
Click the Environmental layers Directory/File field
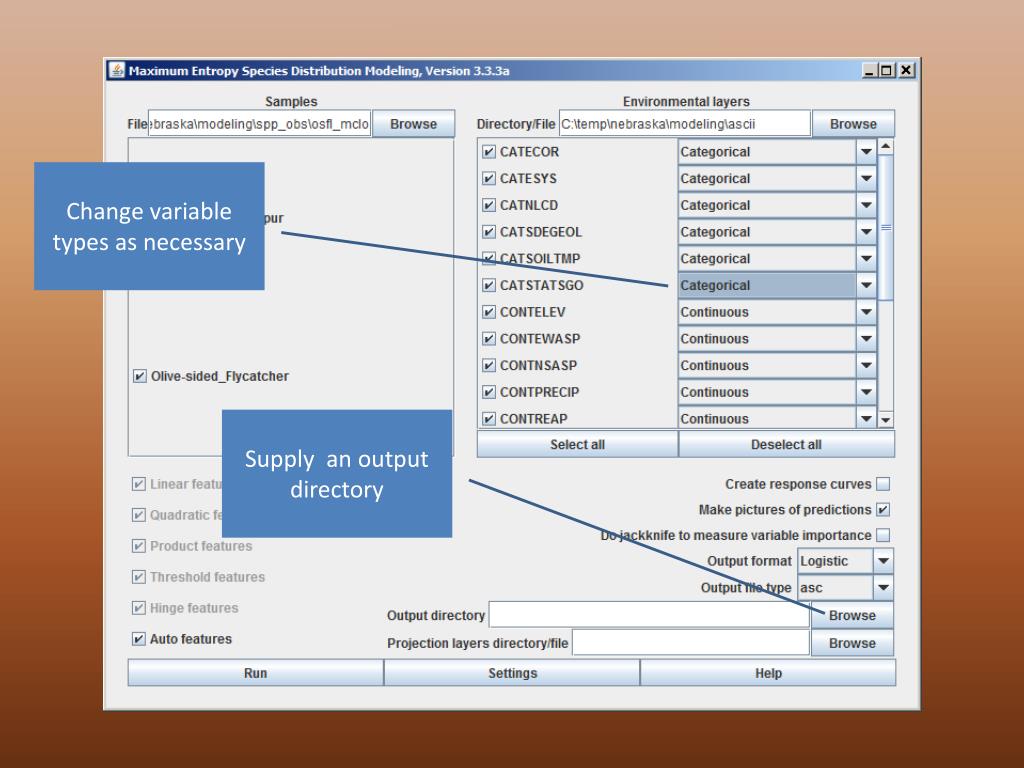684,124
